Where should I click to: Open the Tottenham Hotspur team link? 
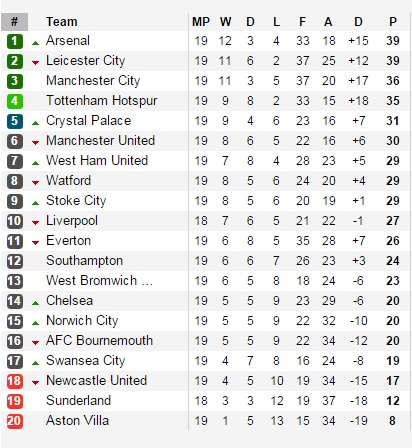[102, 101]
